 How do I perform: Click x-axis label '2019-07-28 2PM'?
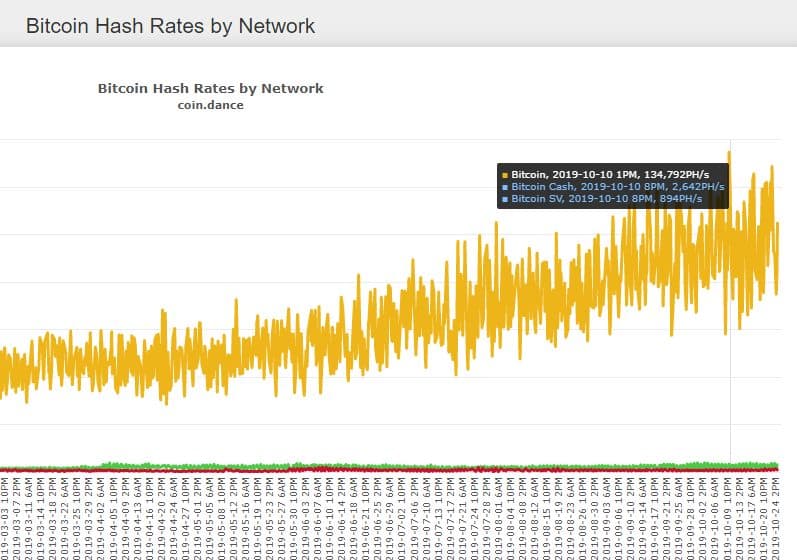click(487, 518)
